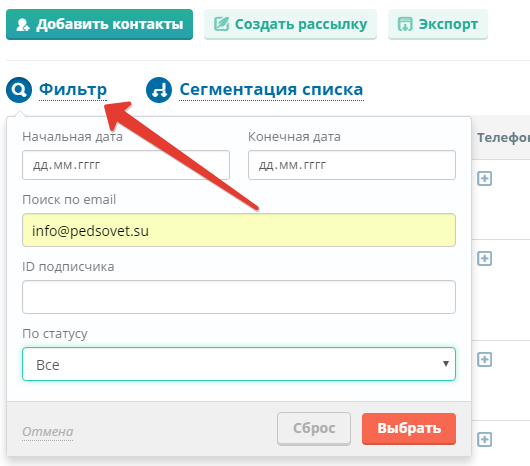This screenshot has width=530, height=466.
Task: Open the По статусу dropdown
Action: click(239, 364)
